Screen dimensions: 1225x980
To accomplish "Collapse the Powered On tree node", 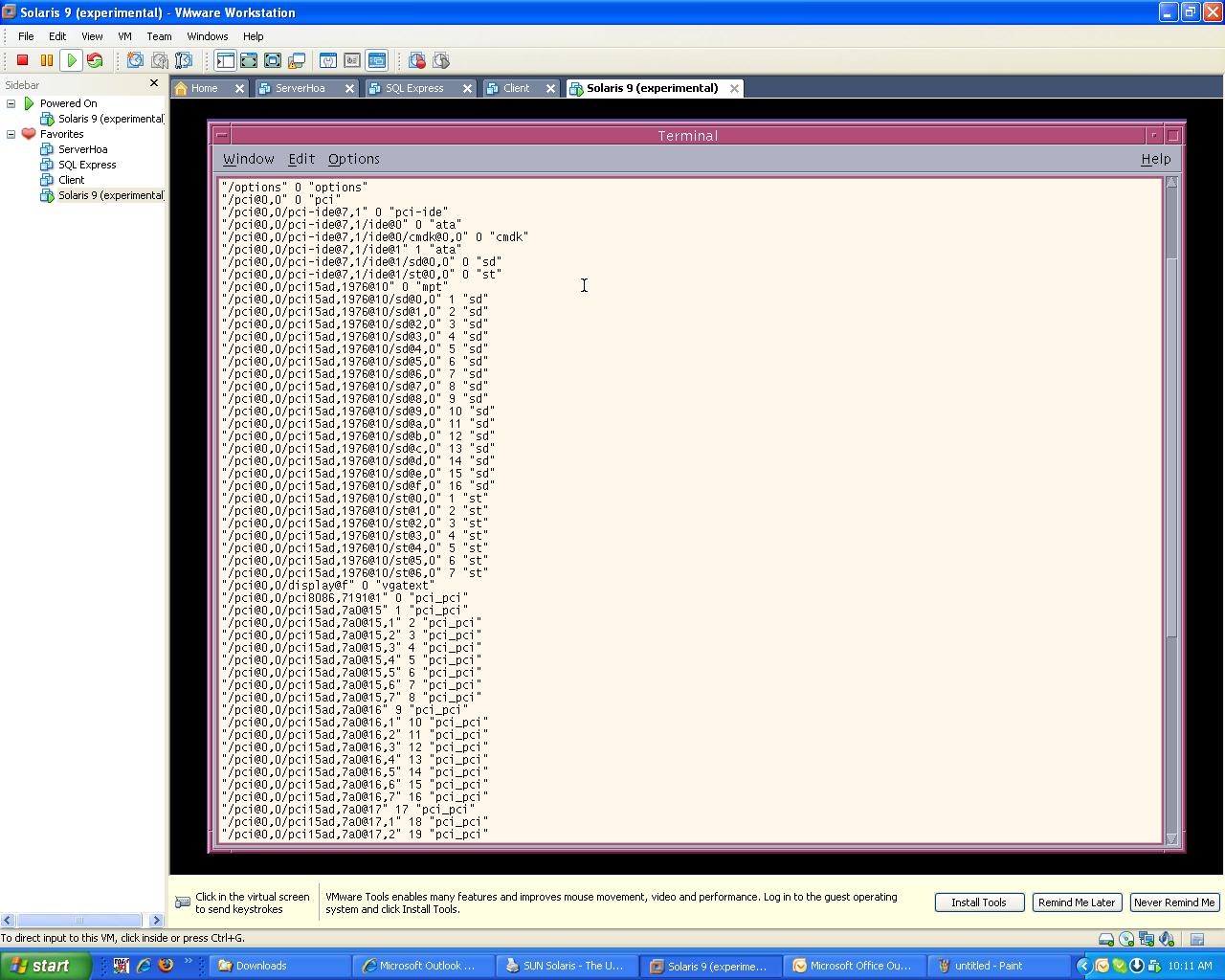I will pyautogui.click(x=11, y=103).
